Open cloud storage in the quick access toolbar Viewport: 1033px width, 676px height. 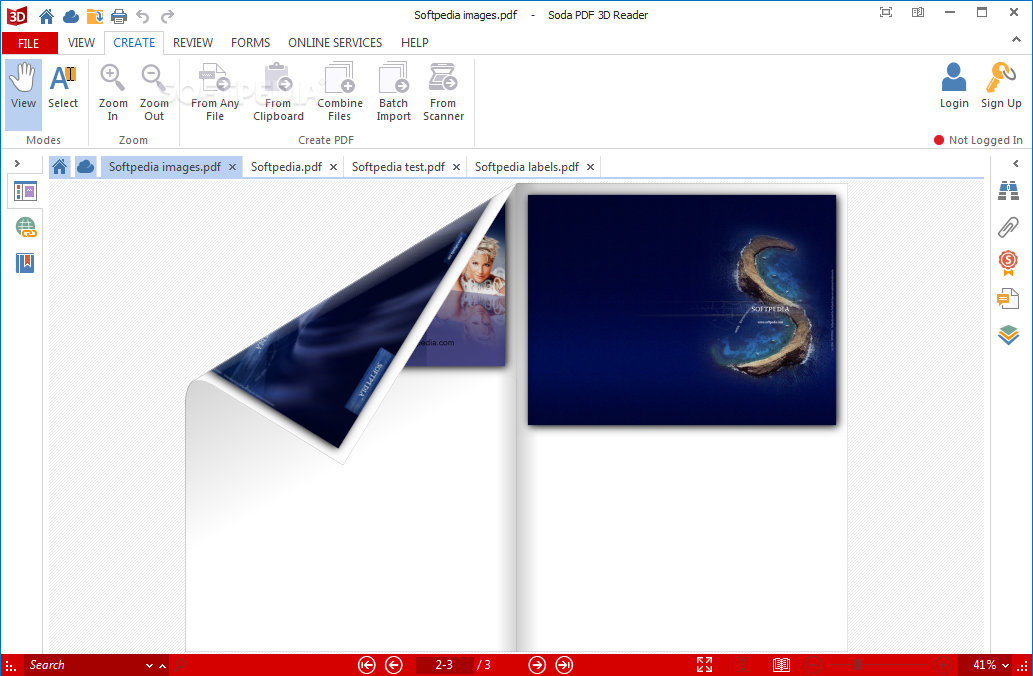pyautogui.click(x=70, y=16)
